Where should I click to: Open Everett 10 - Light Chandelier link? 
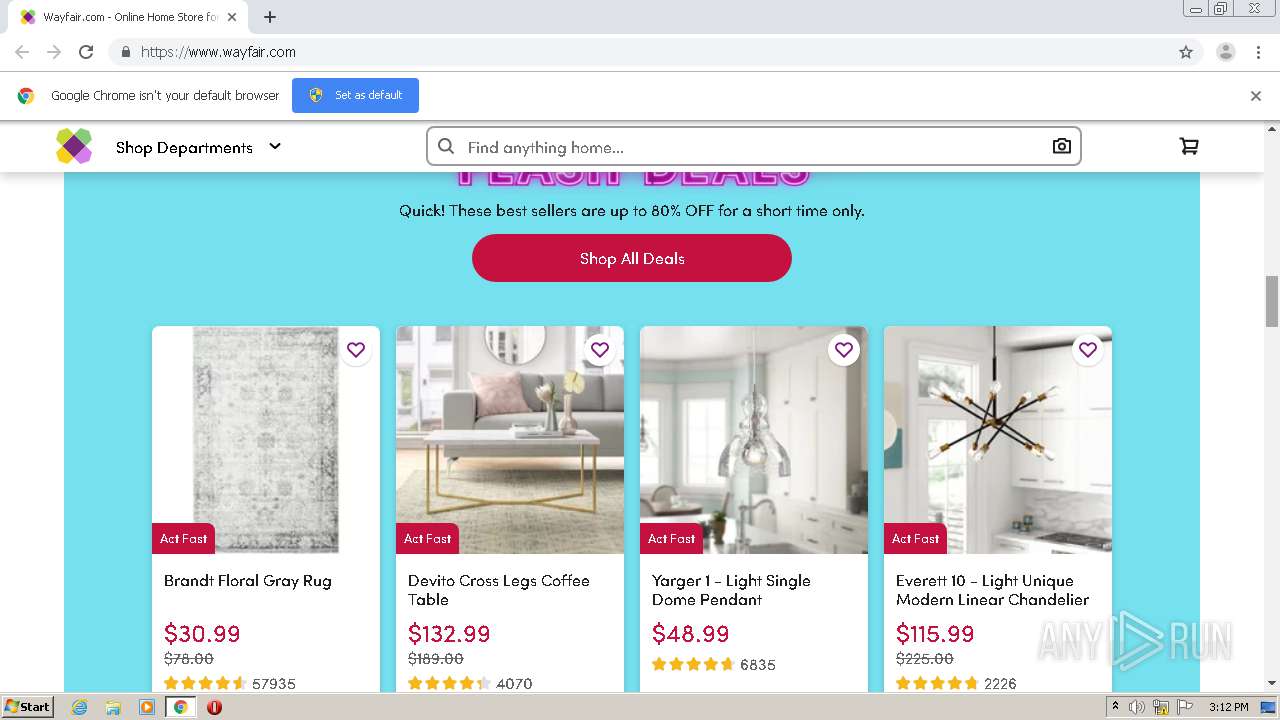tap(992, 590)
